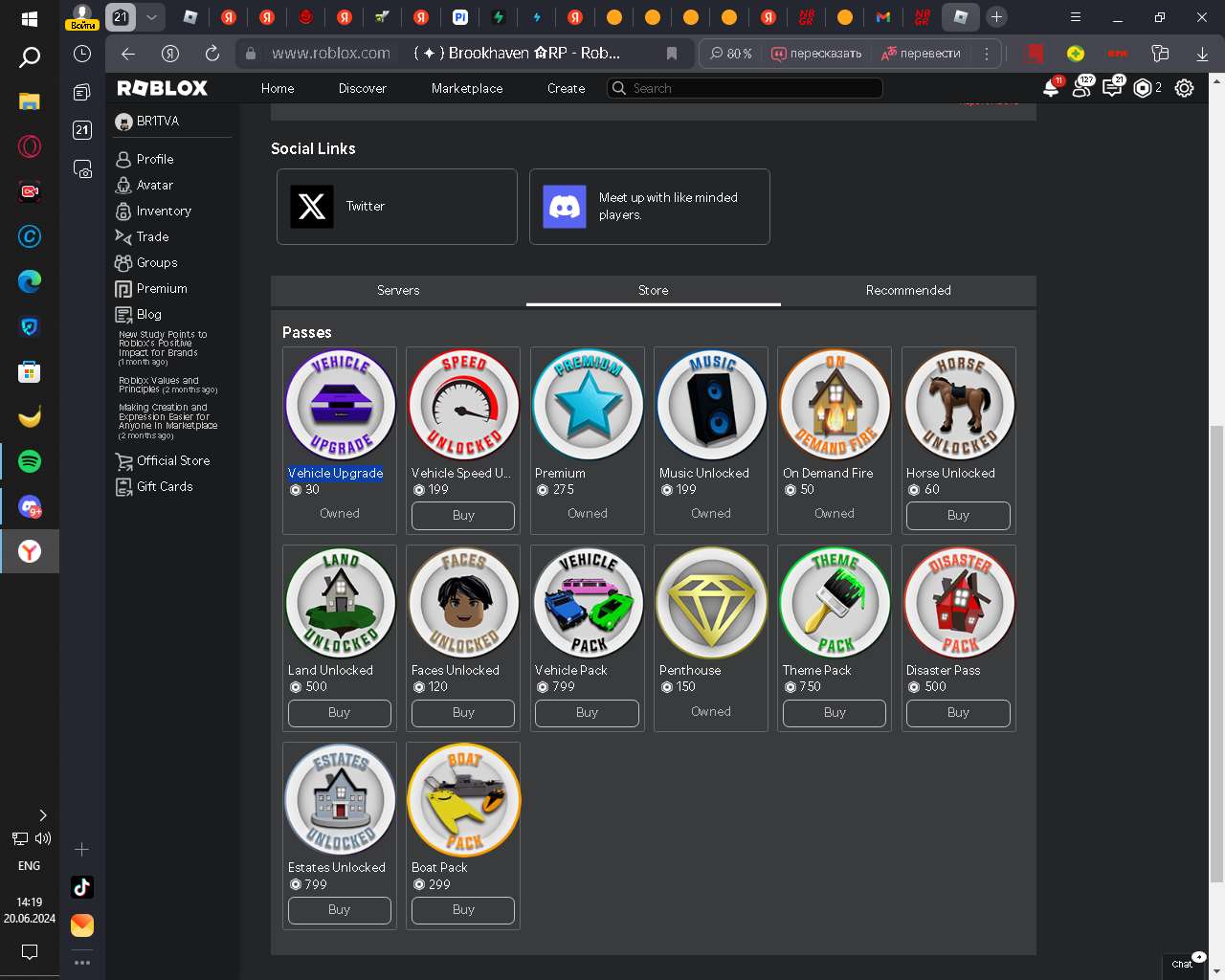Focus the Roblox Search field
Image resolution: width=1225 pixels, height=980 pixels.
[746, 88]
